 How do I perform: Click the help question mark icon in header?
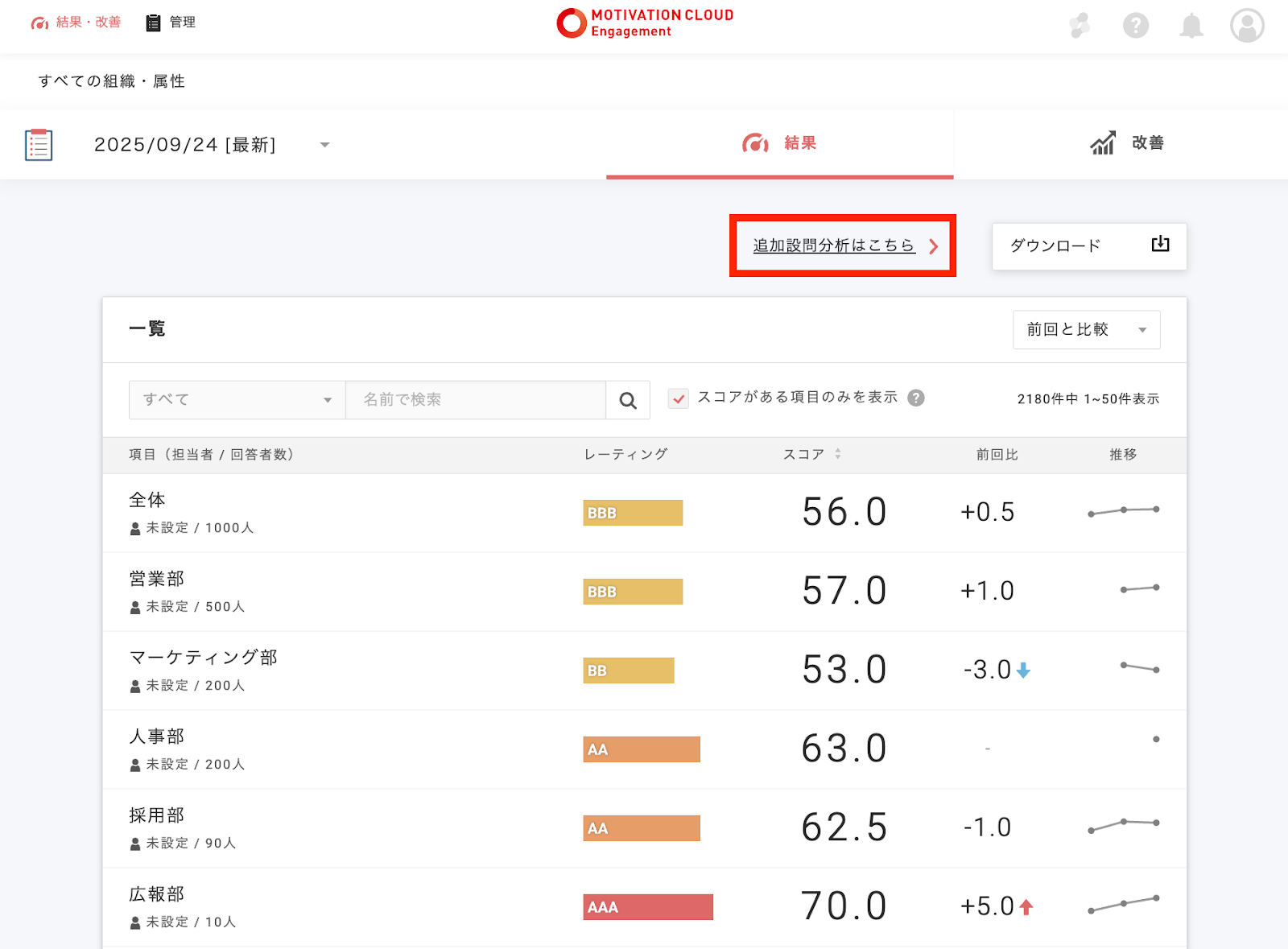coord(1135,26)
